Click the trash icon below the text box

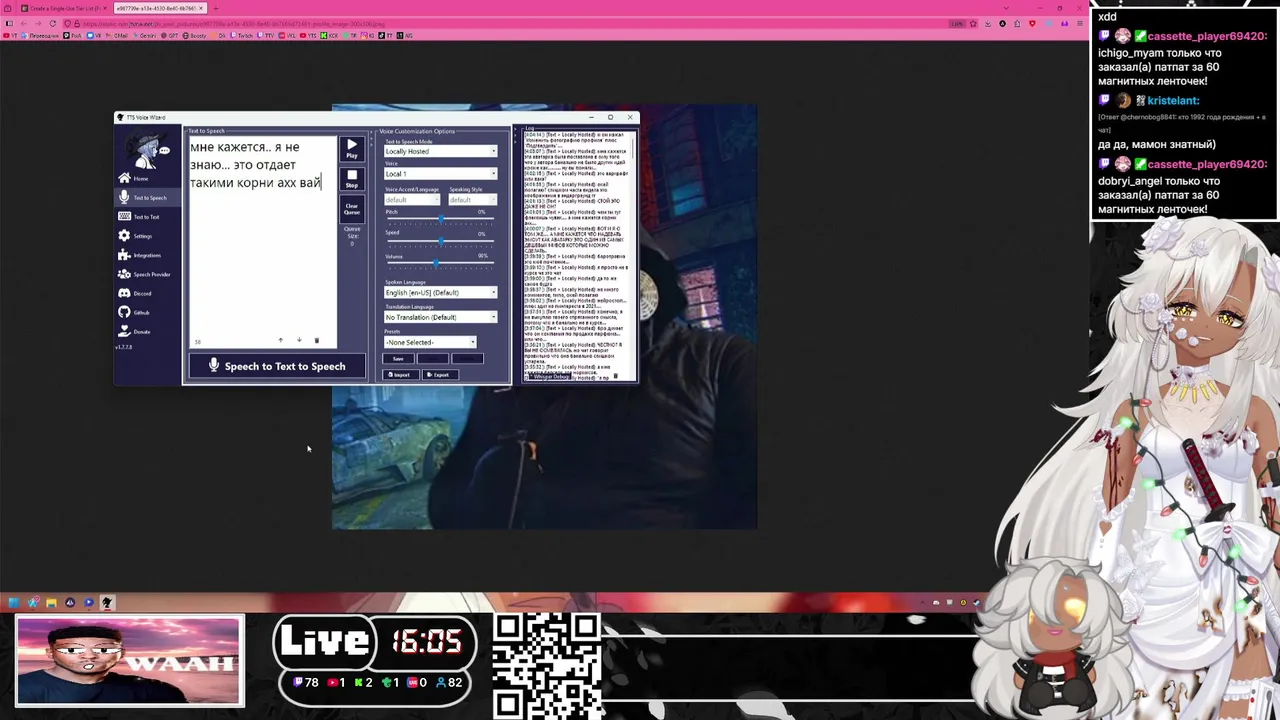click(x=316, y=340)
